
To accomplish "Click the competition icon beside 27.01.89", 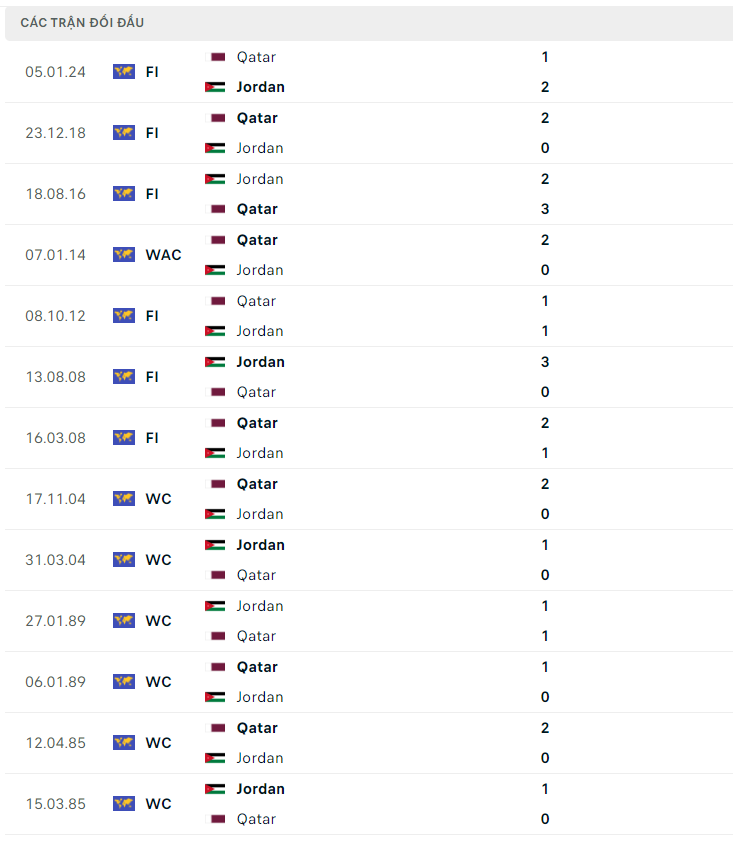I will 123,621.
